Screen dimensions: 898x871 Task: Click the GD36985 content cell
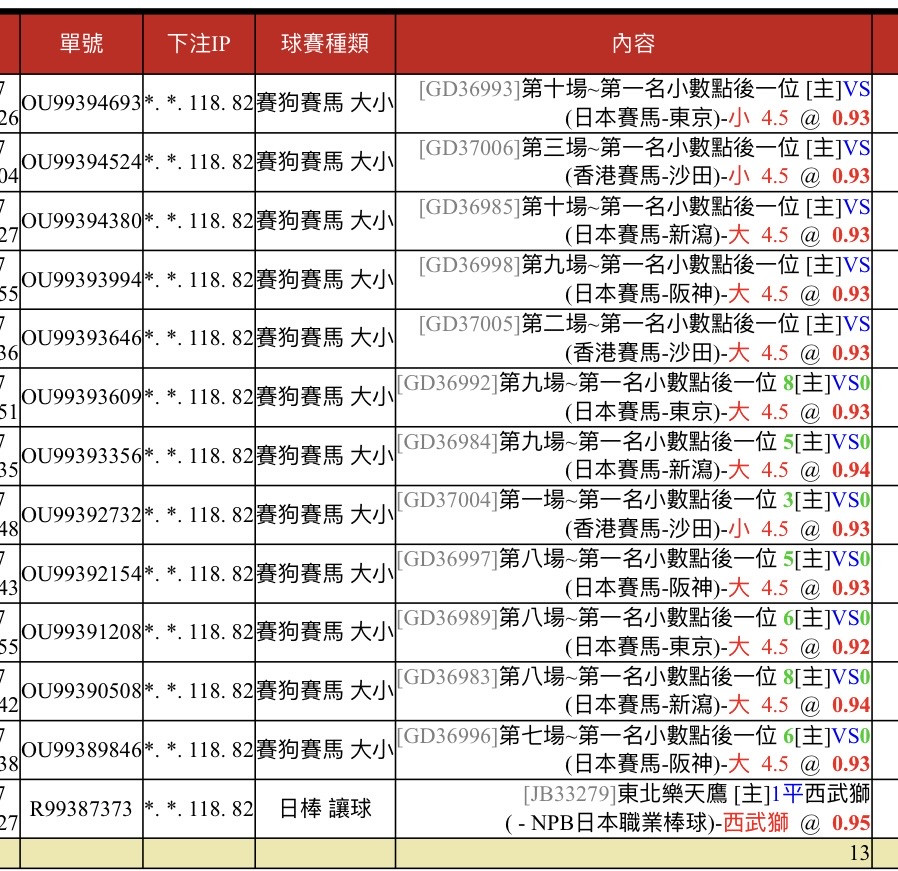[x=633, y=221]
